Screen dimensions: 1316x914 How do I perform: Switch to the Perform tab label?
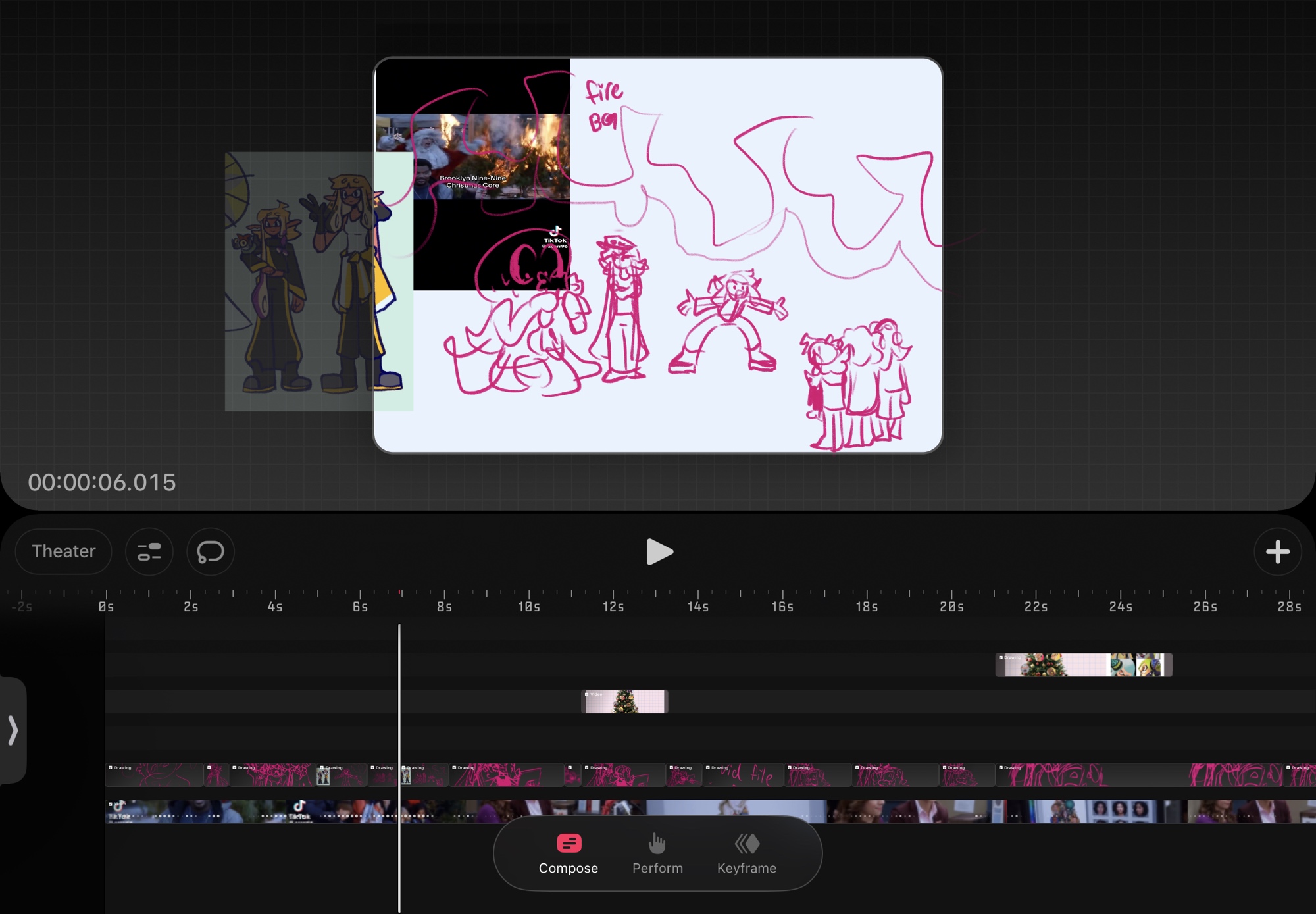pos(657,868)
